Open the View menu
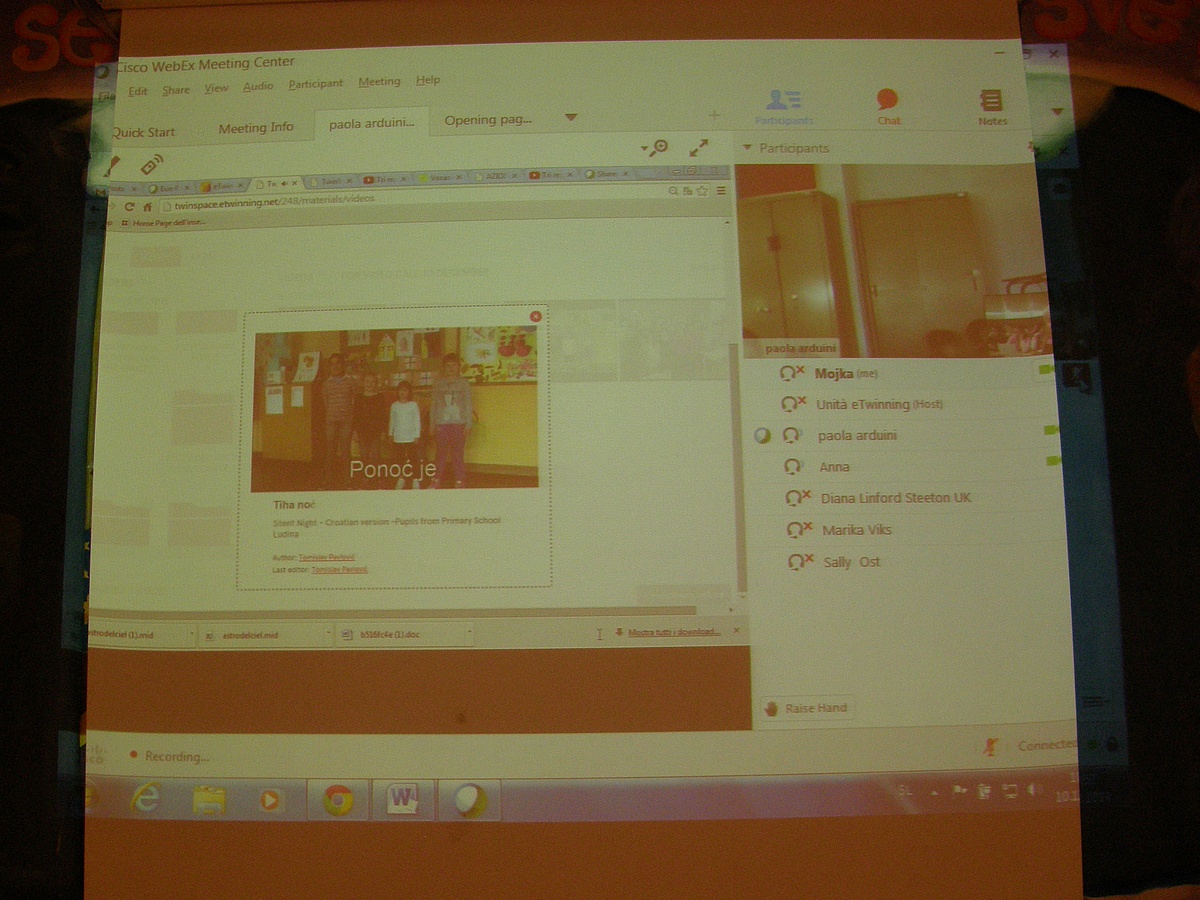Viewport: 1200px width, 900px height. [217, 88]
